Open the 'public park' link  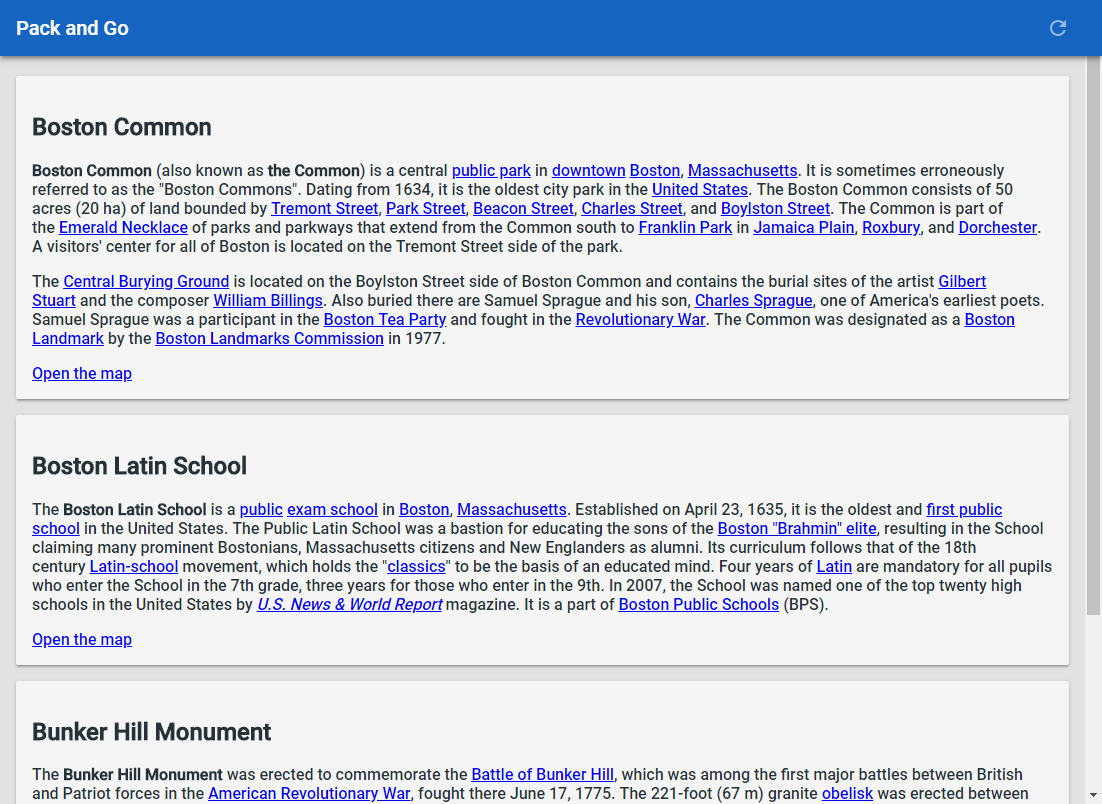point(491,171)
